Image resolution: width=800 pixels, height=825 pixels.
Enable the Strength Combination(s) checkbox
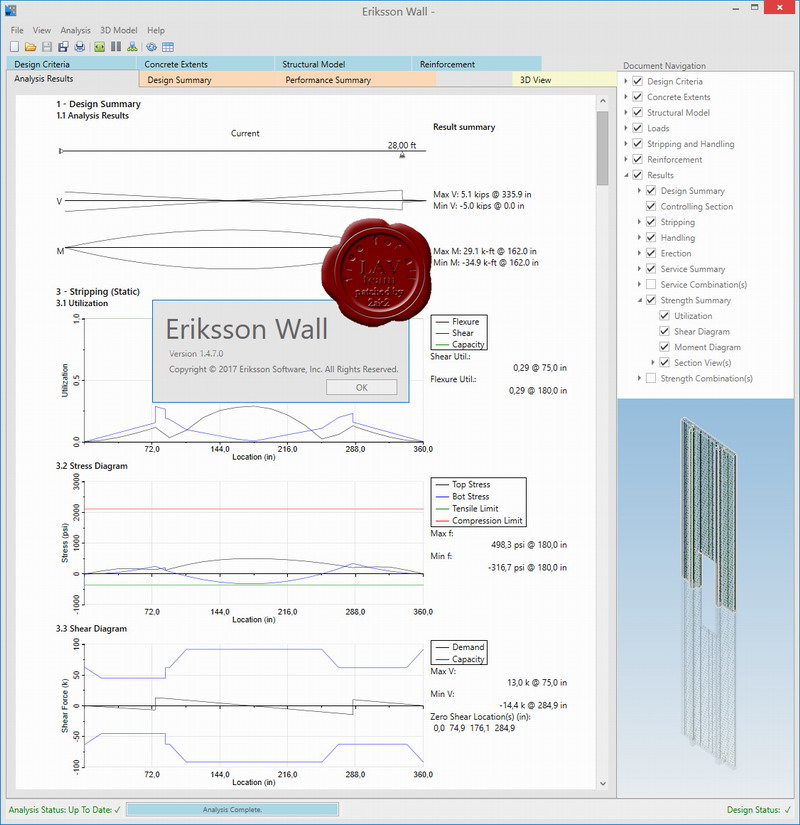(x=651, y=378)
